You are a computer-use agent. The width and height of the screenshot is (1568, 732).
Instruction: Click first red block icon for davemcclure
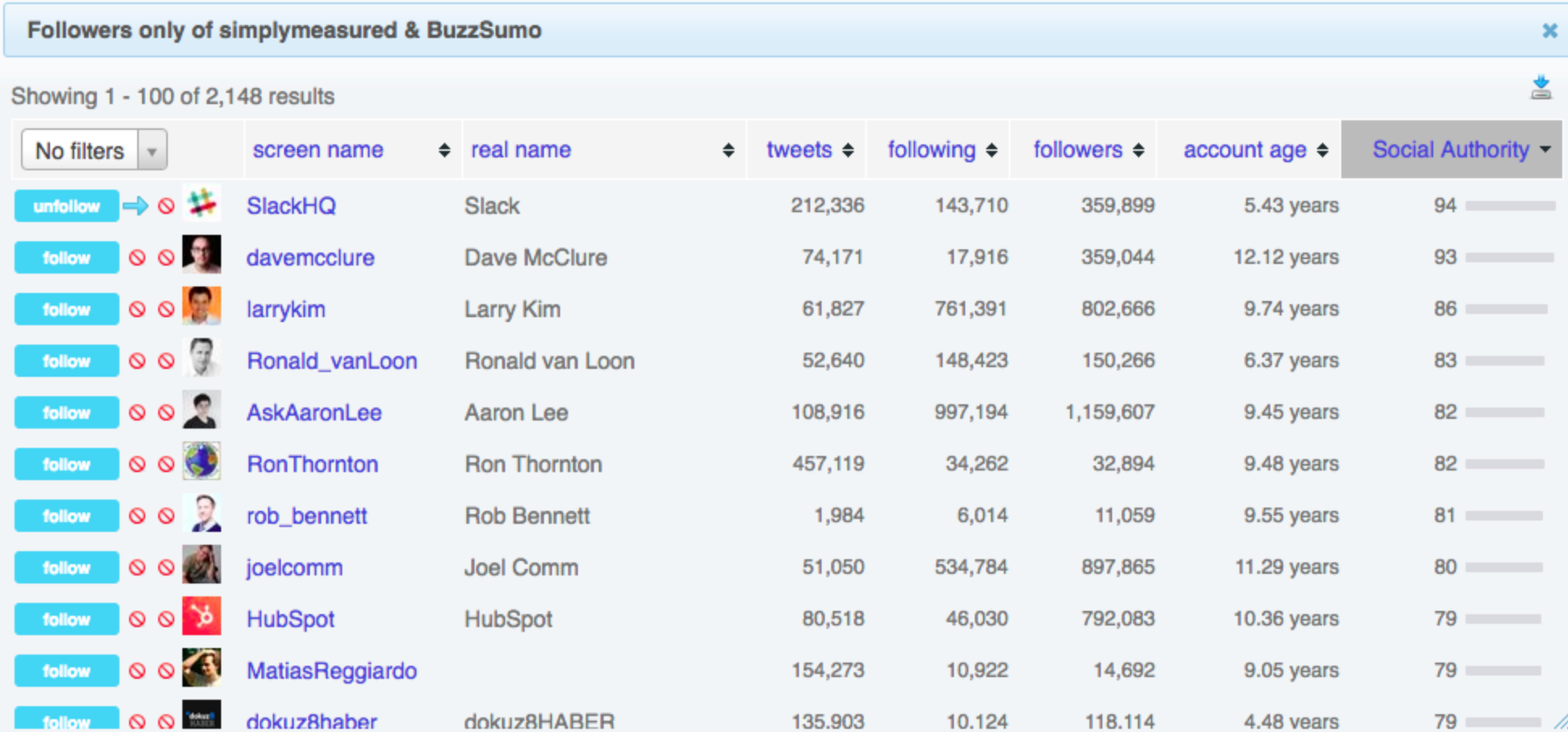point(137,257)
